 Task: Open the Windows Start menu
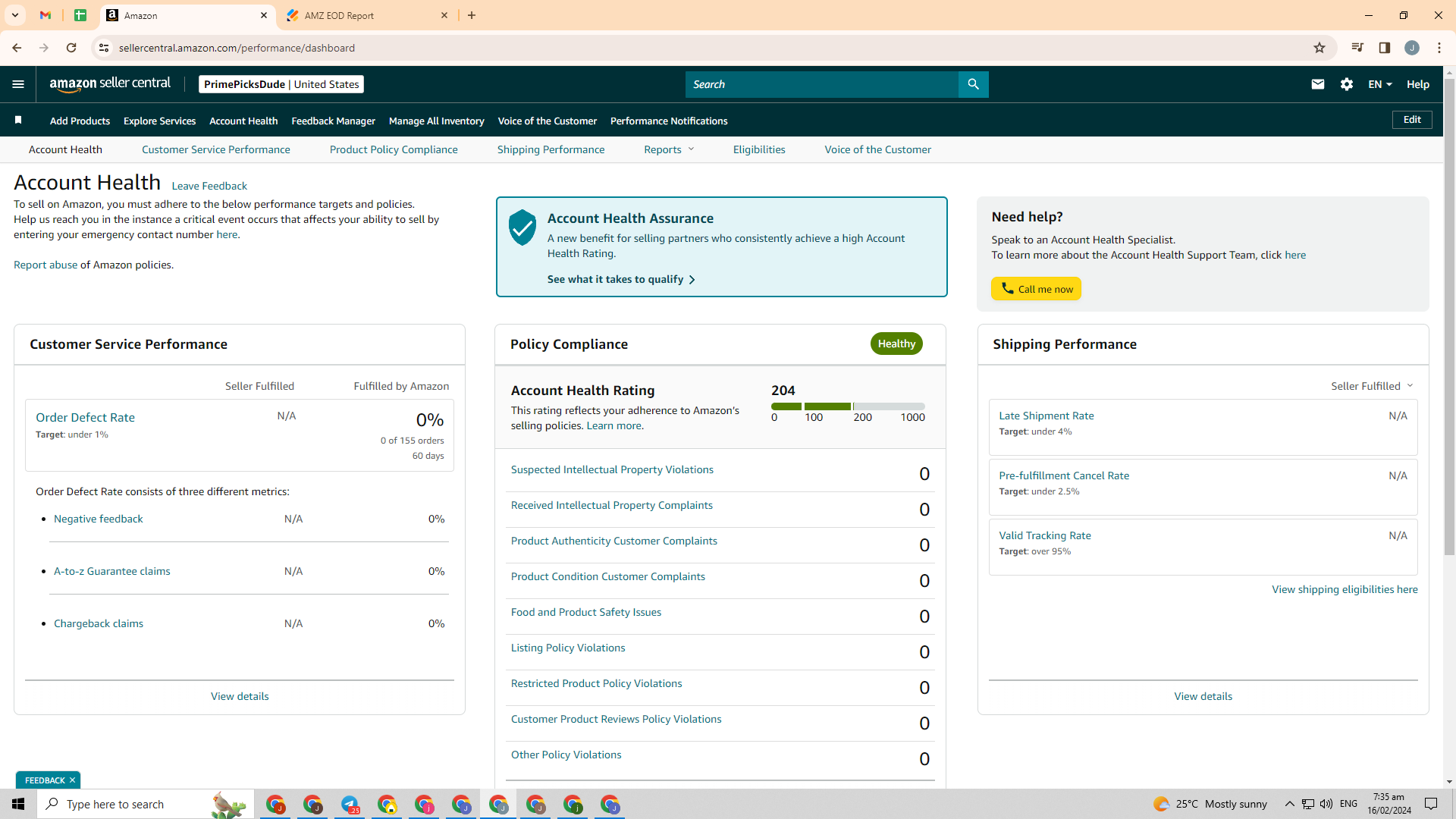pyautogui.click(x=18, y=804)
